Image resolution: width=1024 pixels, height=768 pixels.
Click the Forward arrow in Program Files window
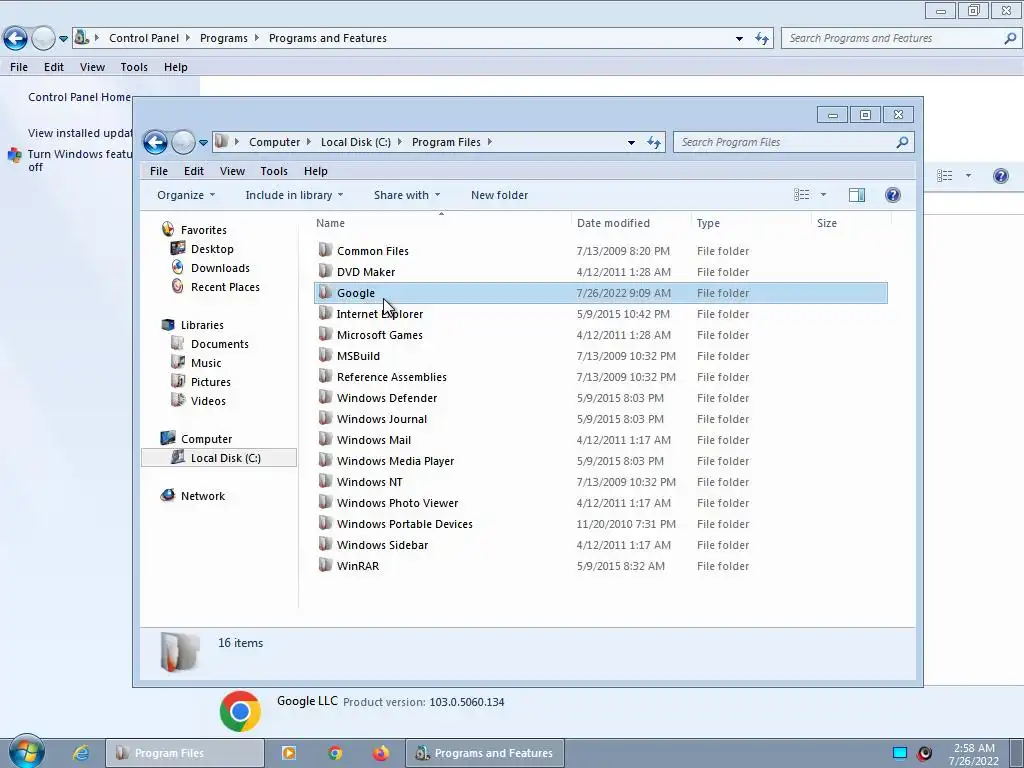(183, 142)
